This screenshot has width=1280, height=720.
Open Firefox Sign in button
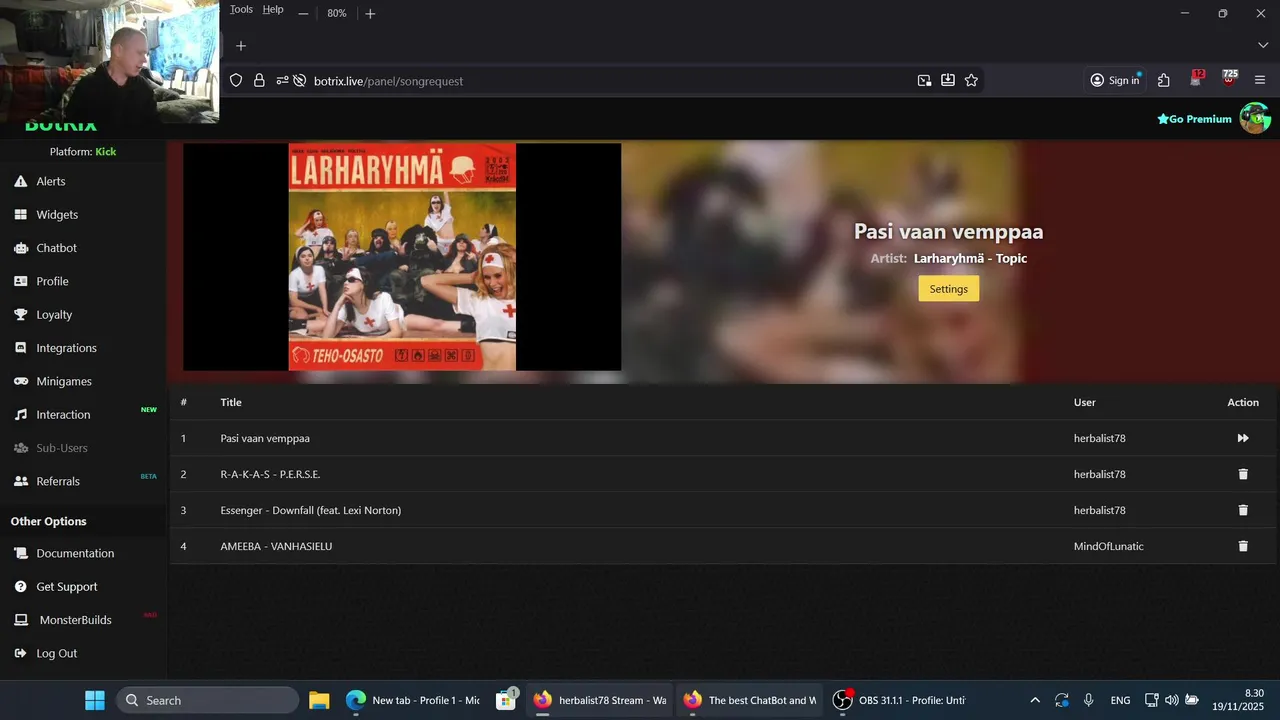(x=1115, y=81)
